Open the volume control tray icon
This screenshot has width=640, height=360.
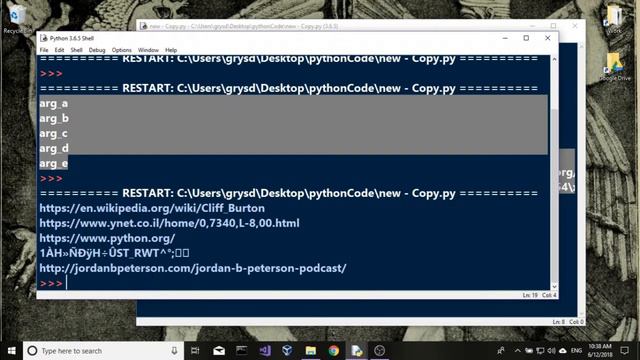click(551, 351)
